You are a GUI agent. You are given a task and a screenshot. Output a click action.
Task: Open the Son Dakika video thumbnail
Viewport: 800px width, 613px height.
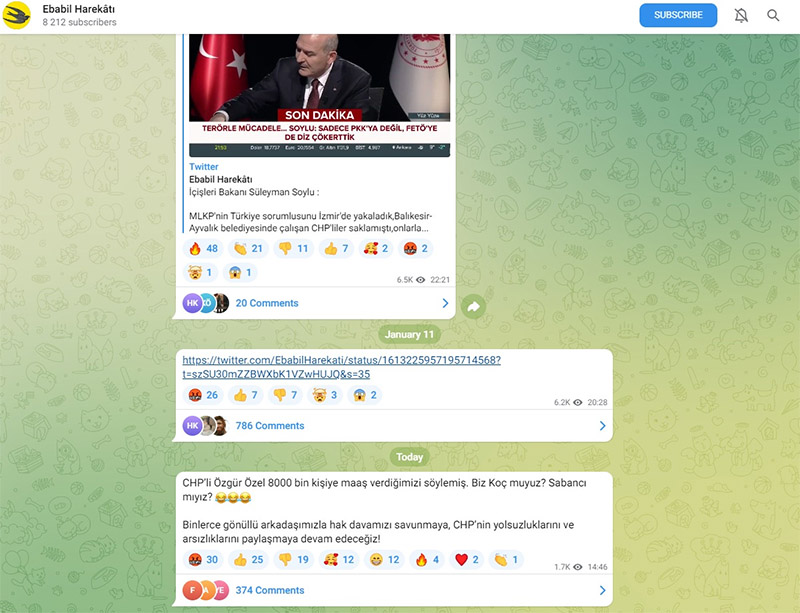[319, 95]
